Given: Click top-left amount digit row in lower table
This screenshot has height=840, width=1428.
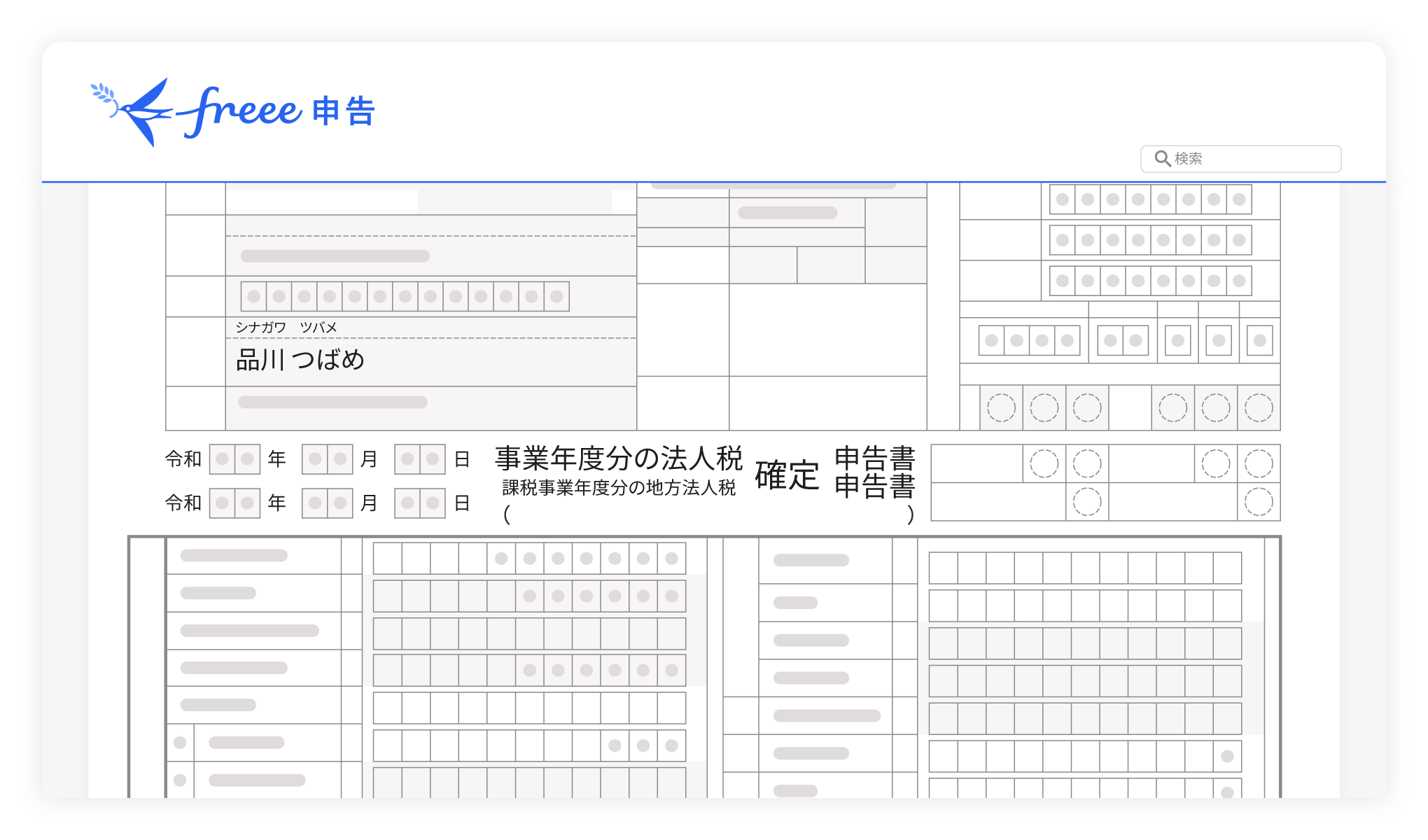Looking at the screenshot, I should click(529, 559).
